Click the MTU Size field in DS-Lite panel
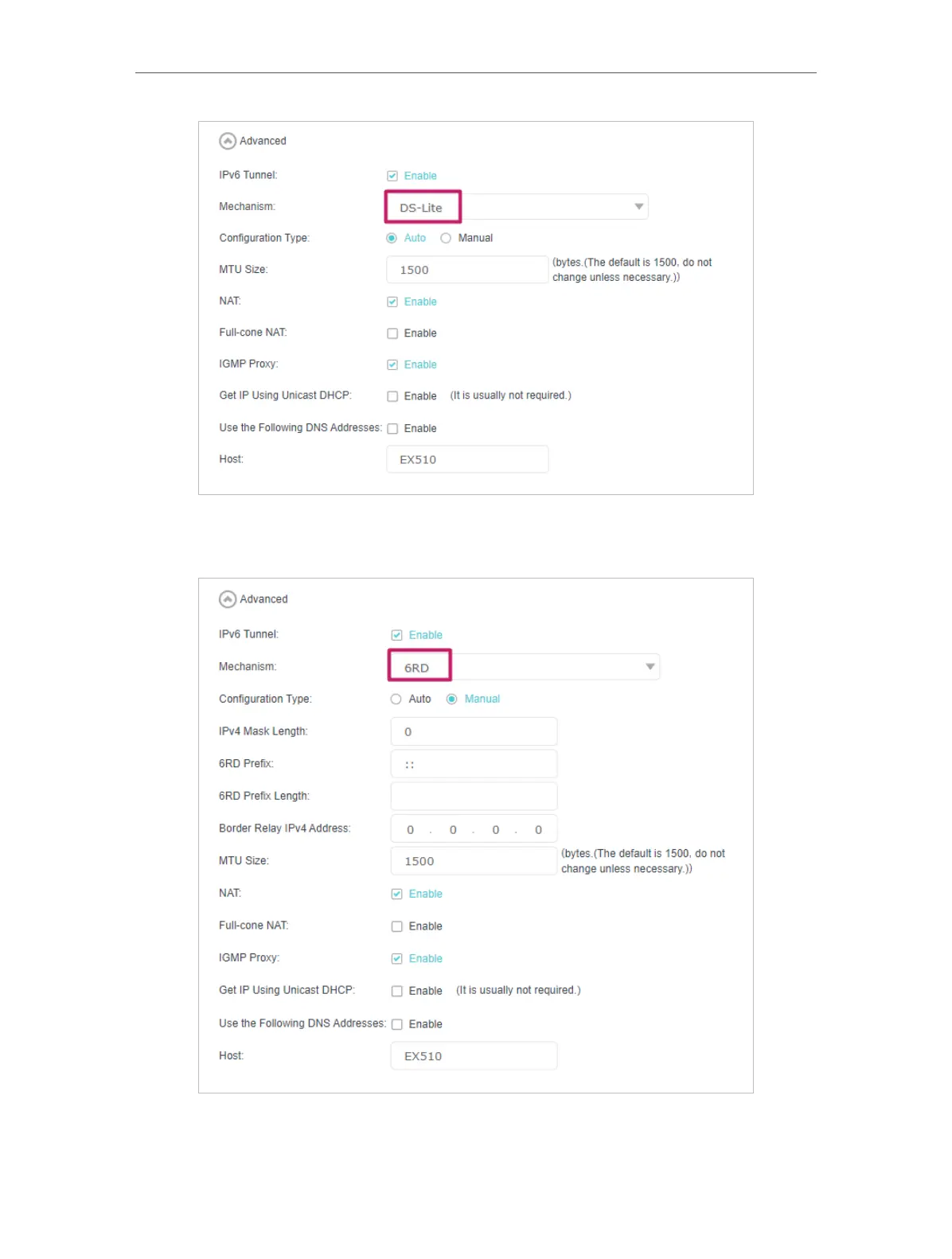 click(x=466, y=270)
